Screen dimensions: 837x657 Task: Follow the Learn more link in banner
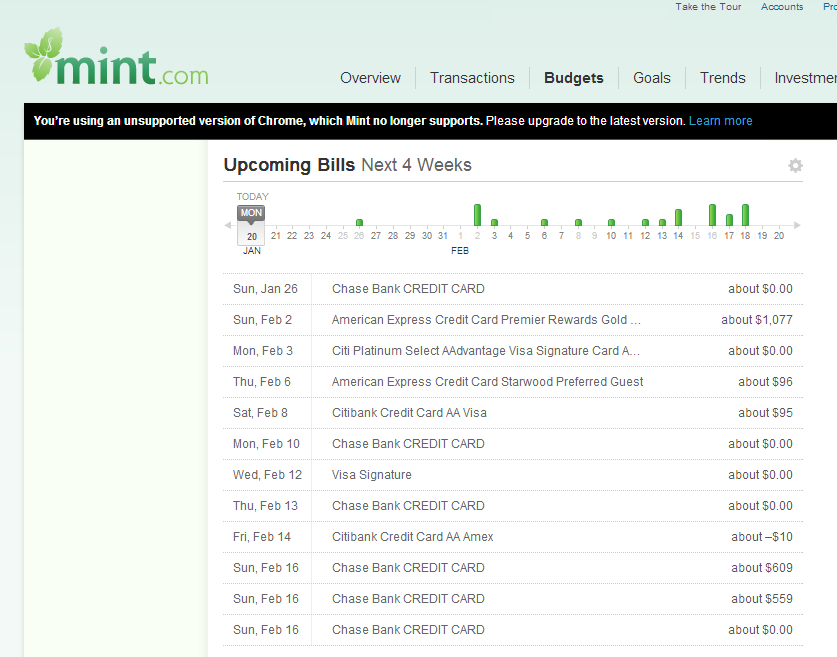(x=721, y=121)
